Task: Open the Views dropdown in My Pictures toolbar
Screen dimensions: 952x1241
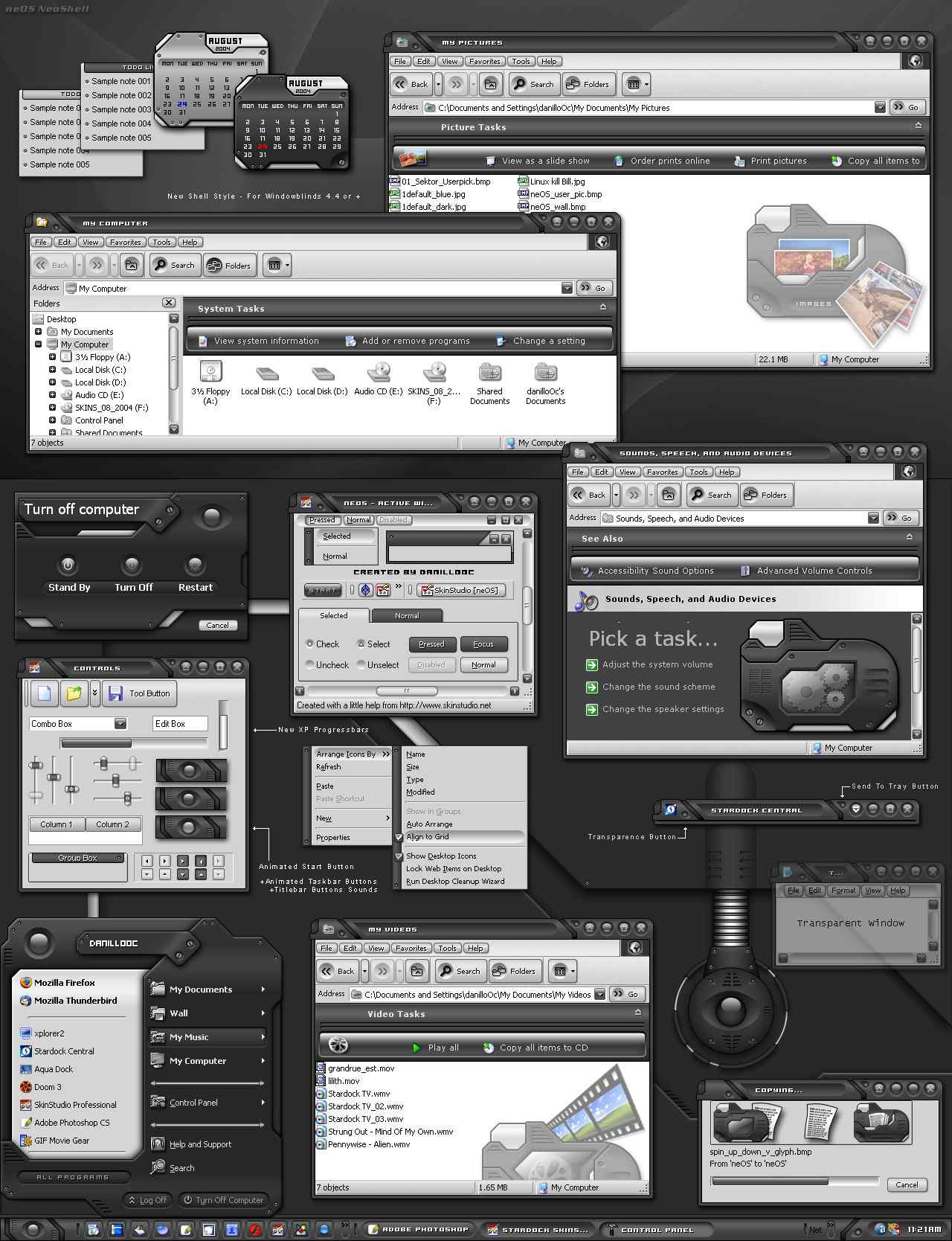Action: tap(636, 84)
